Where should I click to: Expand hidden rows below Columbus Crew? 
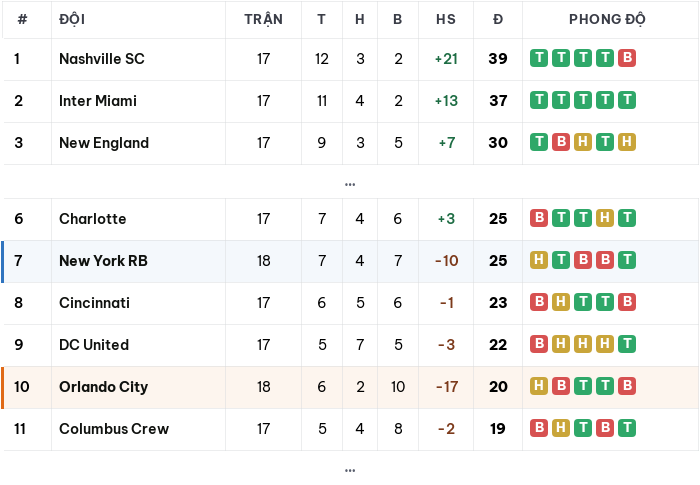[350, 470]
